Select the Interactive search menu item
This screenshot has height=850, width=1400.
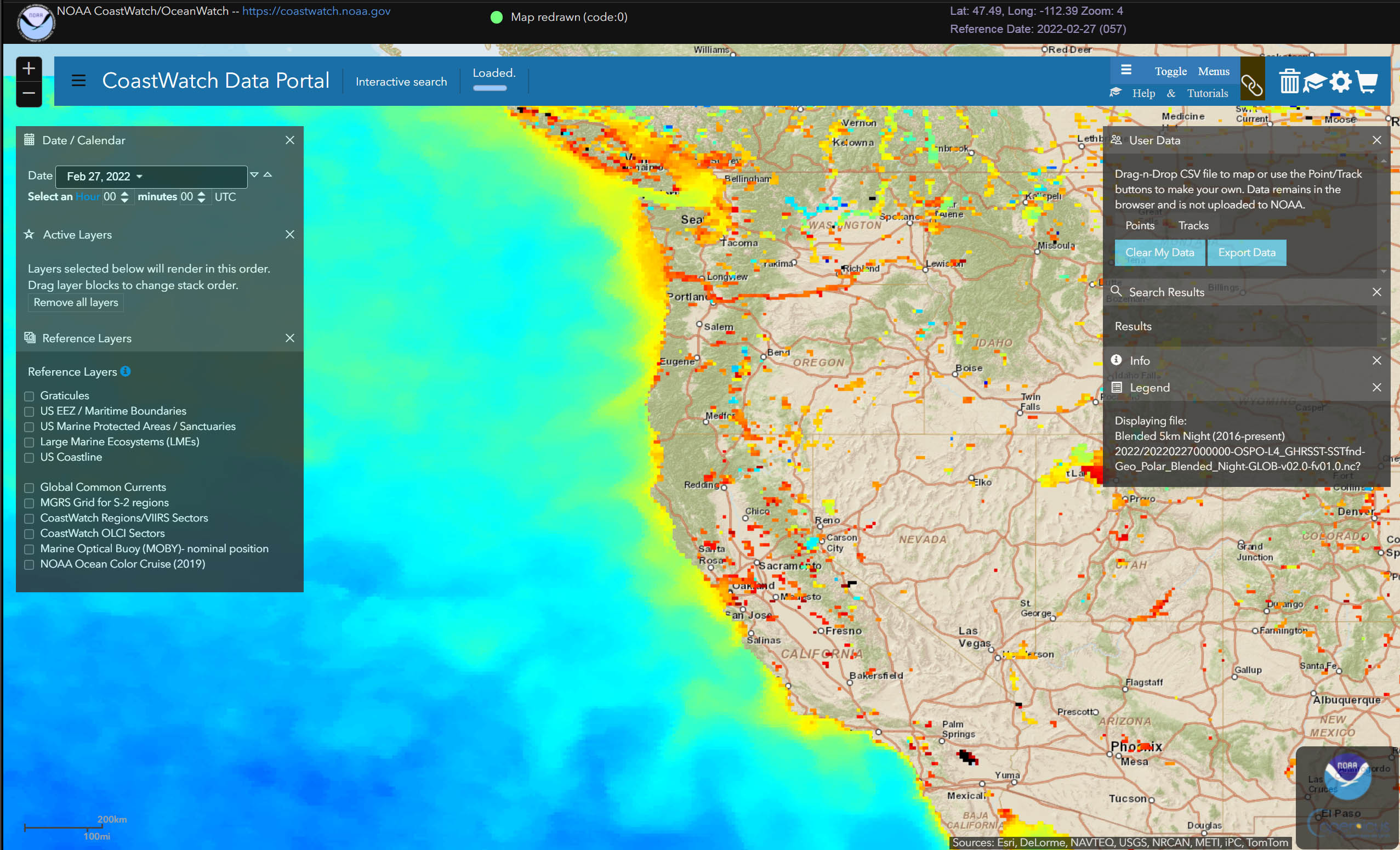401,82
